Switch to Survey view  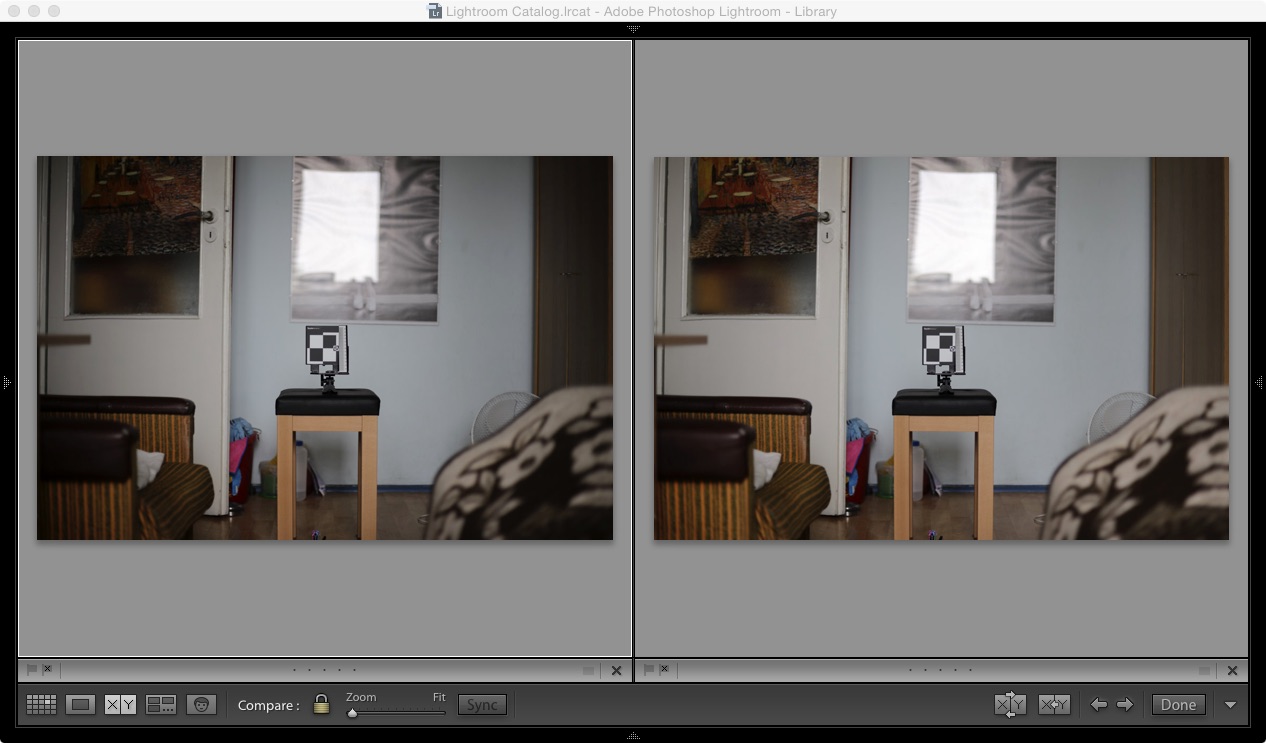pos(161,705)
